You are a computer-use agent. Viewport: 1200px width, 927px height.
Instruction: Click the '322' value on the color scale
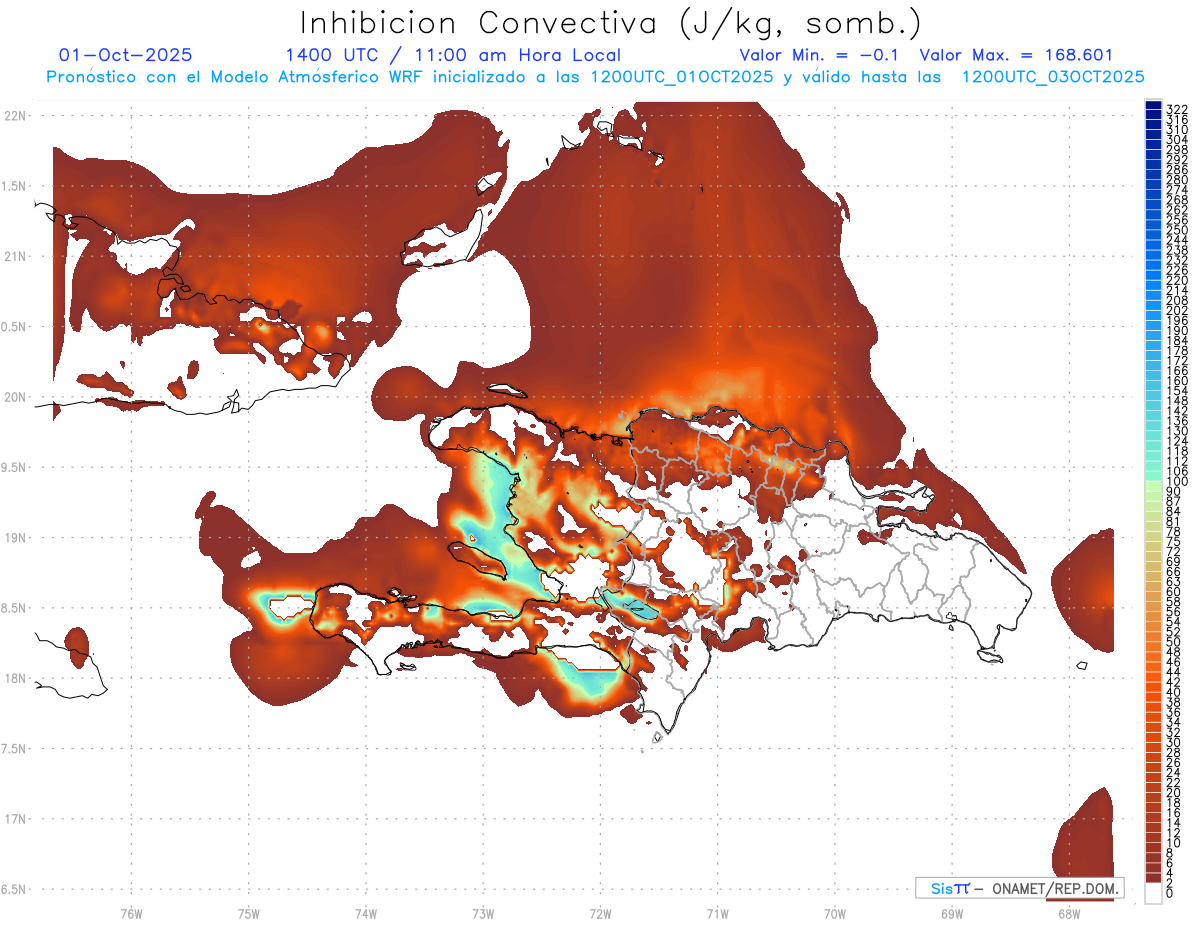coord(1176,109)
